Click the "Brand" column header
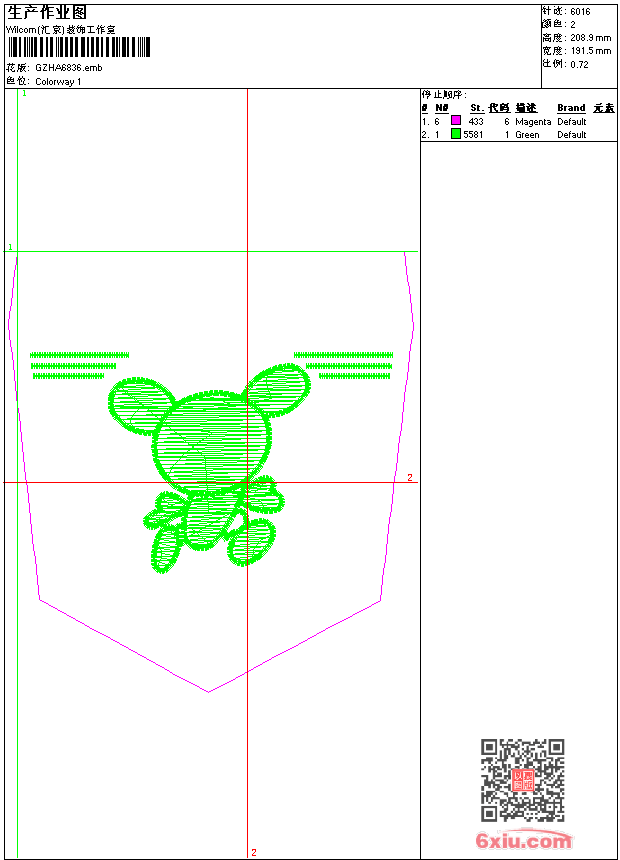This screenshot has width=620, height=860. tap(571, 108)
